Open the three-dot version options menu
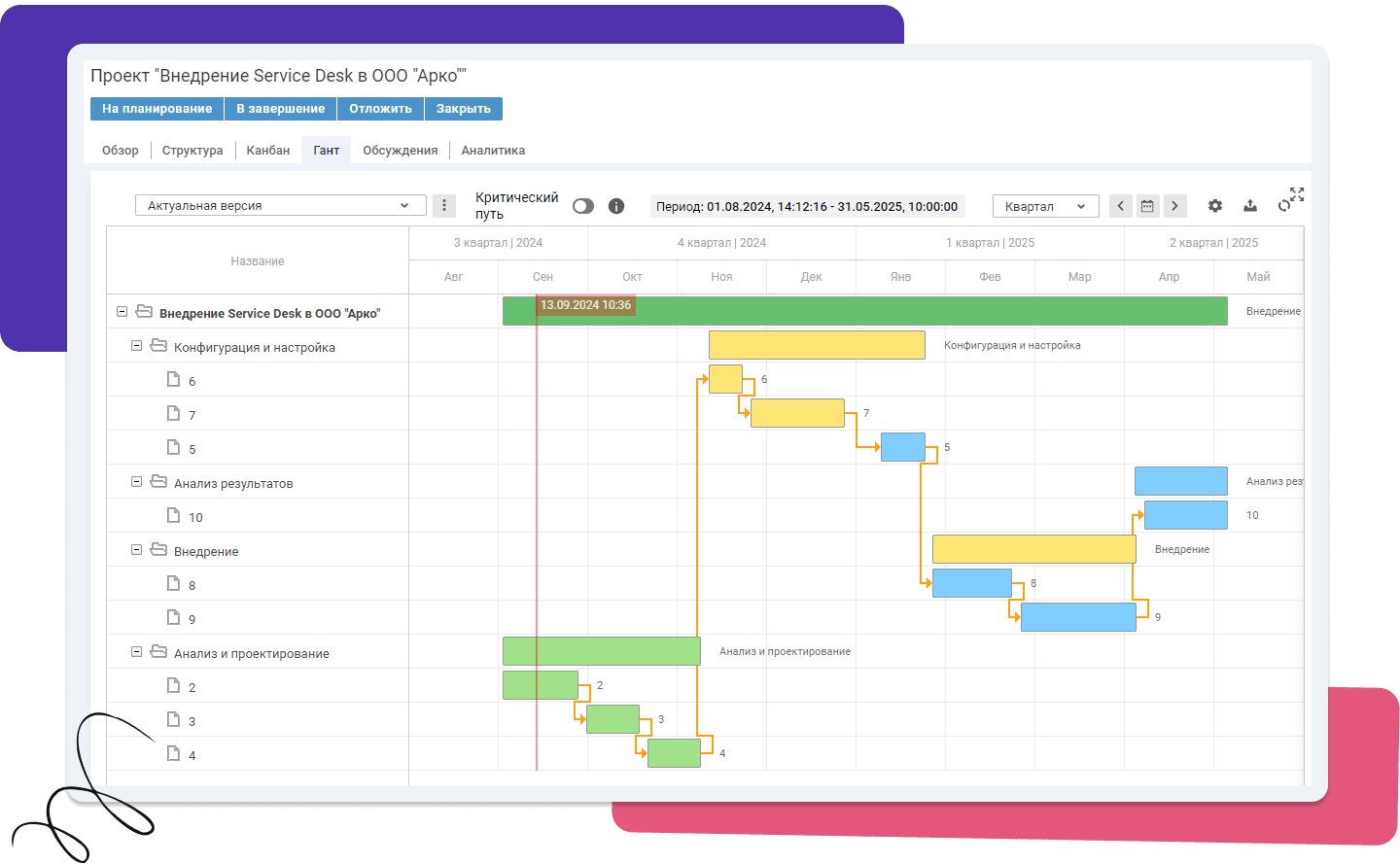Image resolution: width=1400 pixels, height=864 pixels. [x=444, y=206]
